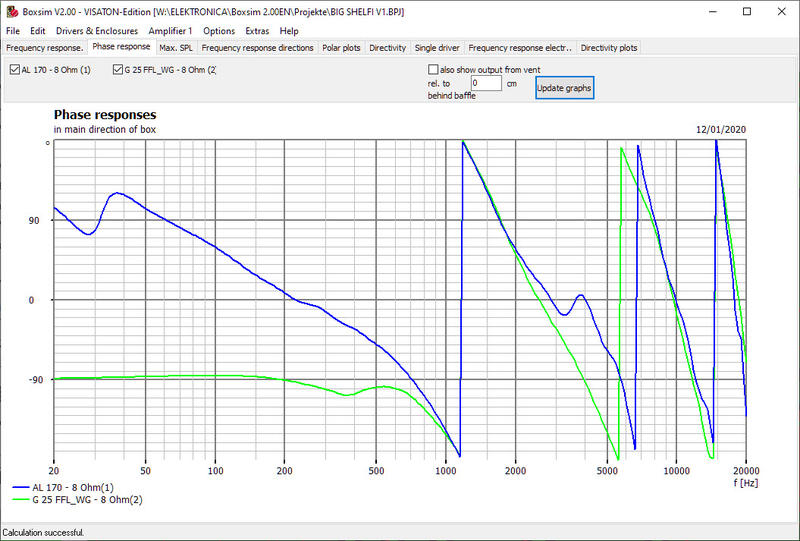Click the blue legend line for AL 170

click(21, 487)
